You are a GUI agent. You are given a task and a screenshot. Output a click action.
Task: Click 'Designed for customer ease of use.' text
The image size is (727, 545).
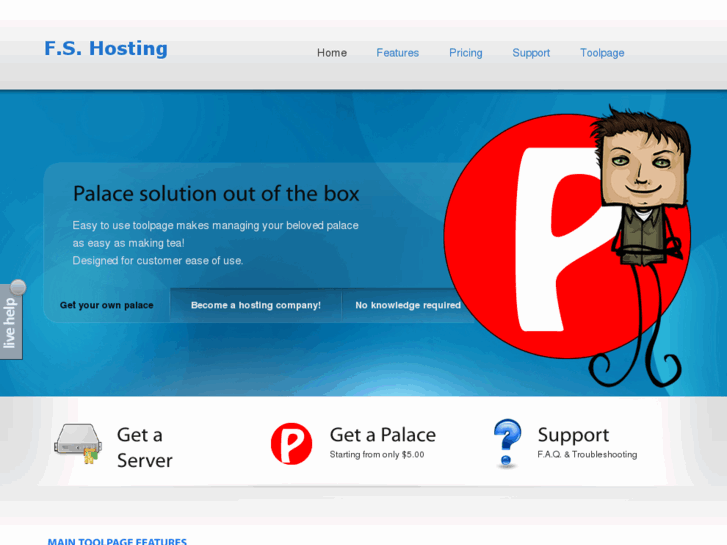[158, 261]
